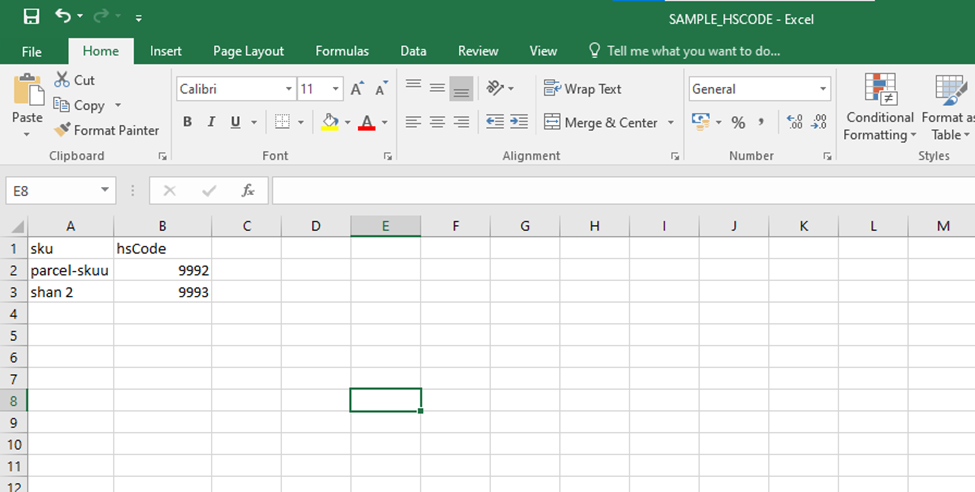Open the Formulas ribbon tab

[342, 51]
